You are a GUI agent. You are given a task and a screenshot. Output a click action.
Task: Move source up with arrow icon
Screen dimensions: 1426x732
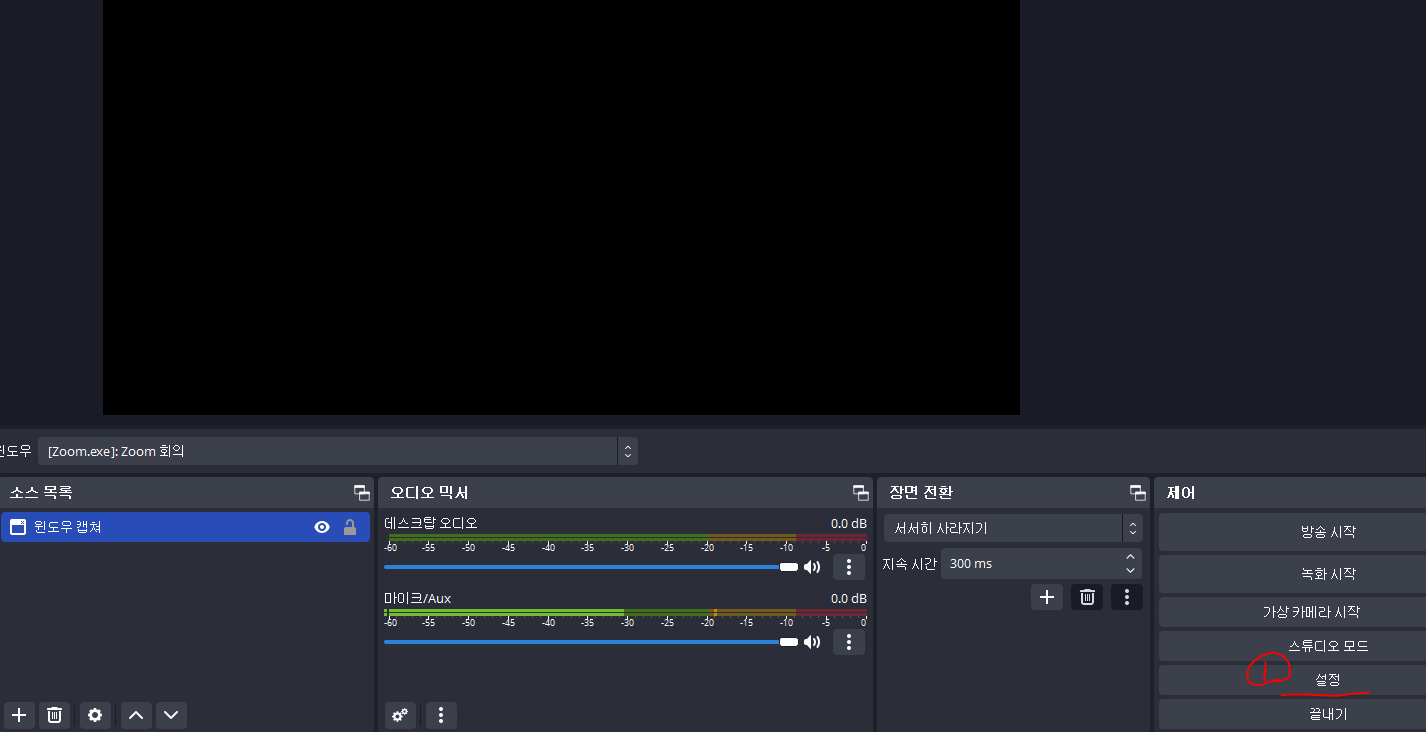pos(136,715)
